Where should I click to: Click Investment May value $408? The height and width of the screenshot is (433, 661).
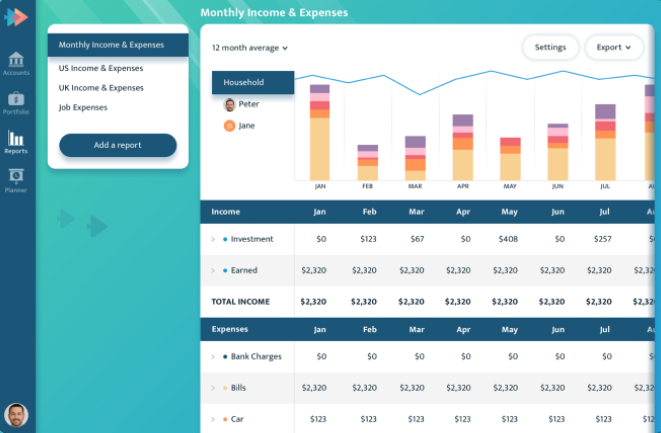coord(508,239)
